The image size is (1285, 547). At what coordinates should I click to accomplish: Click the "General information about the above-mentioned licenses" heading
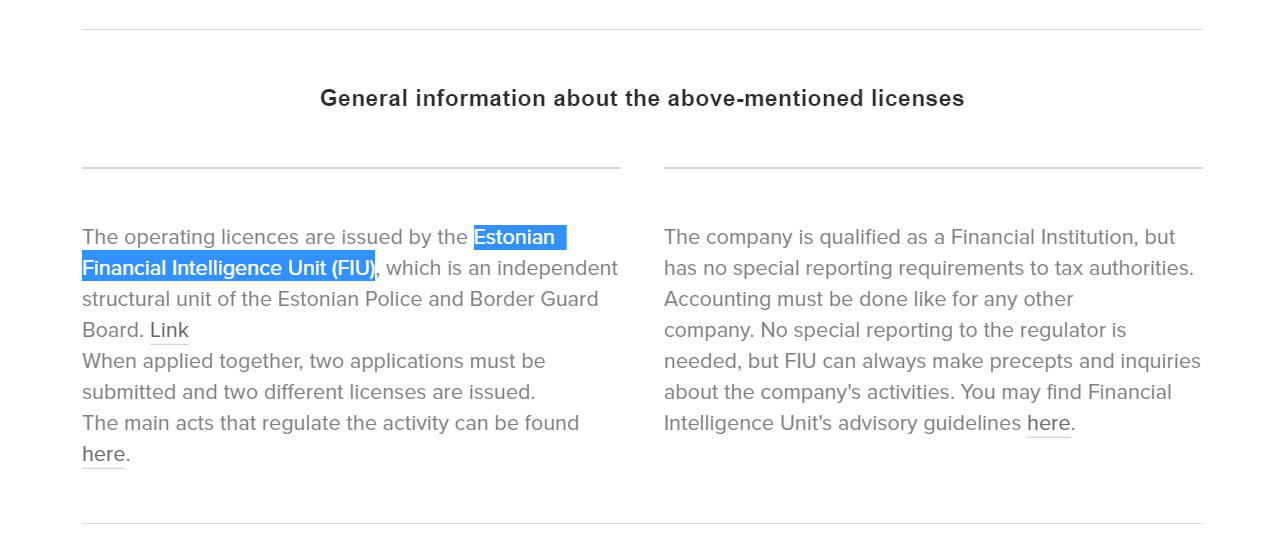(642, 98)
